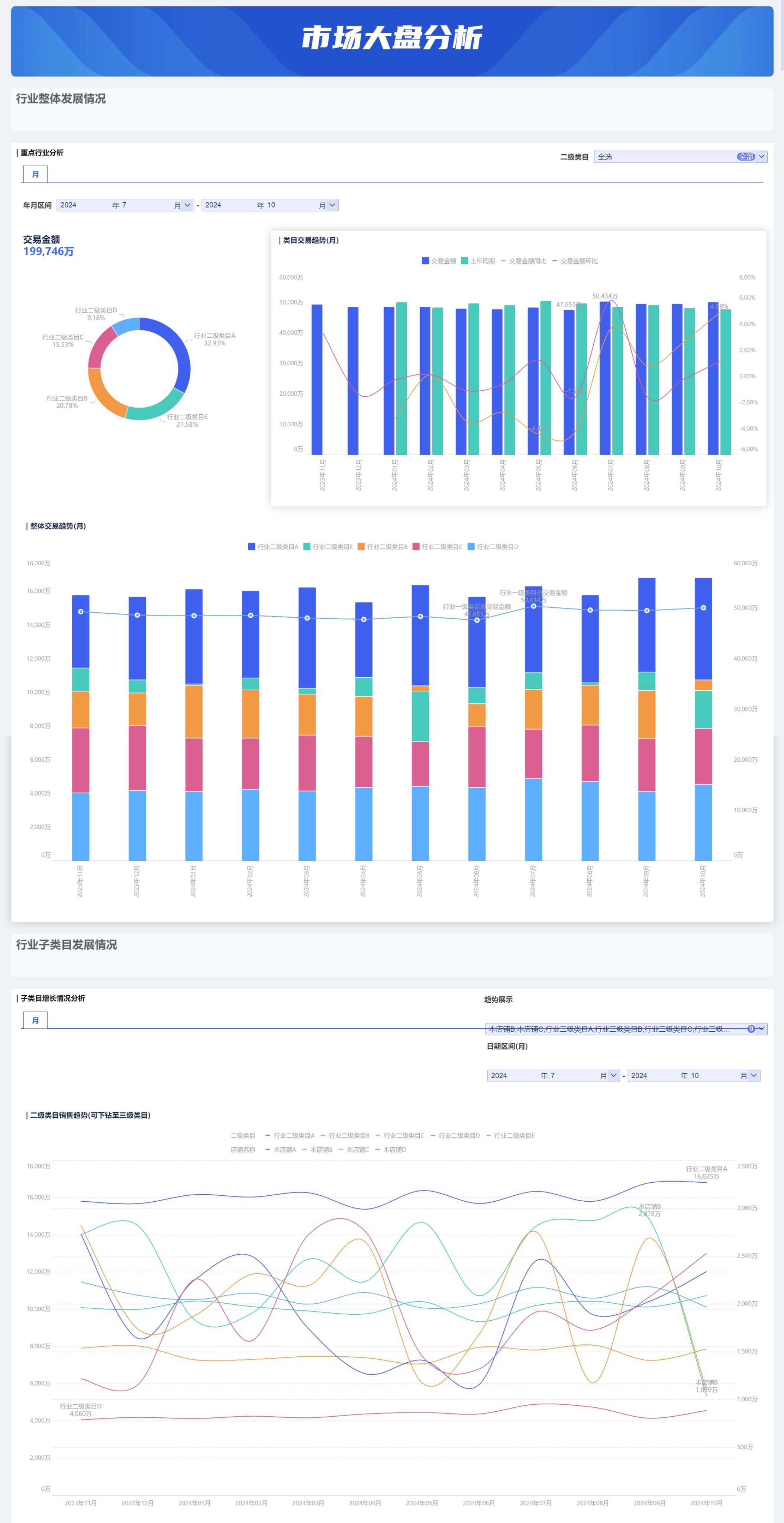This screenshot has width=784, height=1523.
Task: Select 月 tab under 子类目增长情况分析
Action: pos(35,1021)
